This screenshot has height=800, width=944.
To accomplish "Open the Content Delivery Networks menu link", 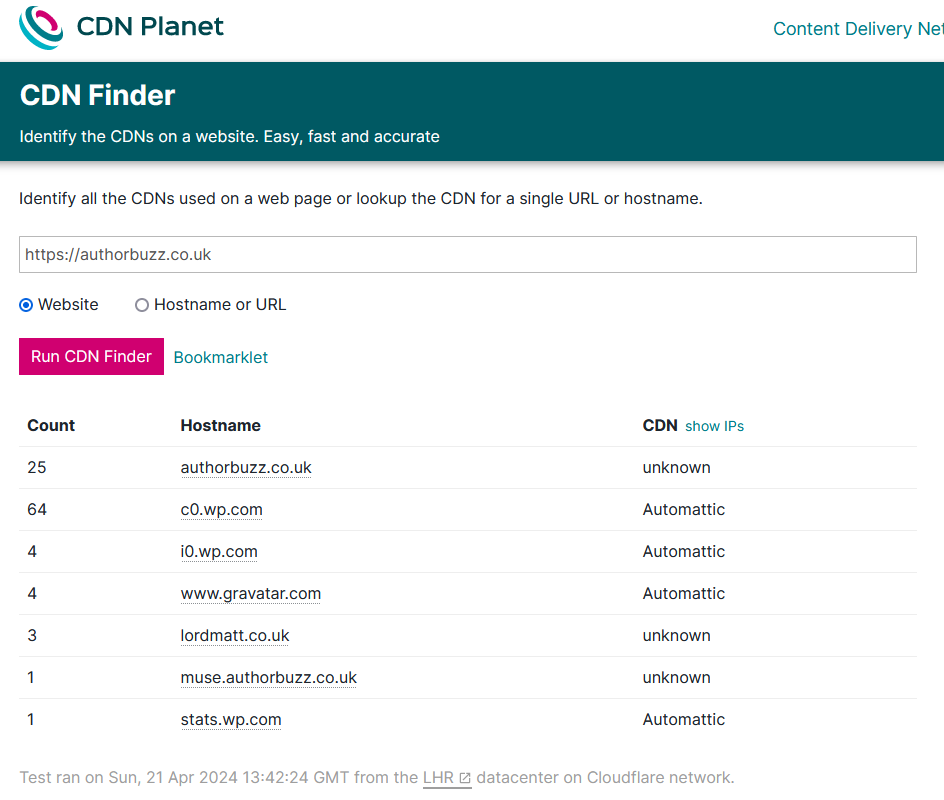I will click(858, 28).
